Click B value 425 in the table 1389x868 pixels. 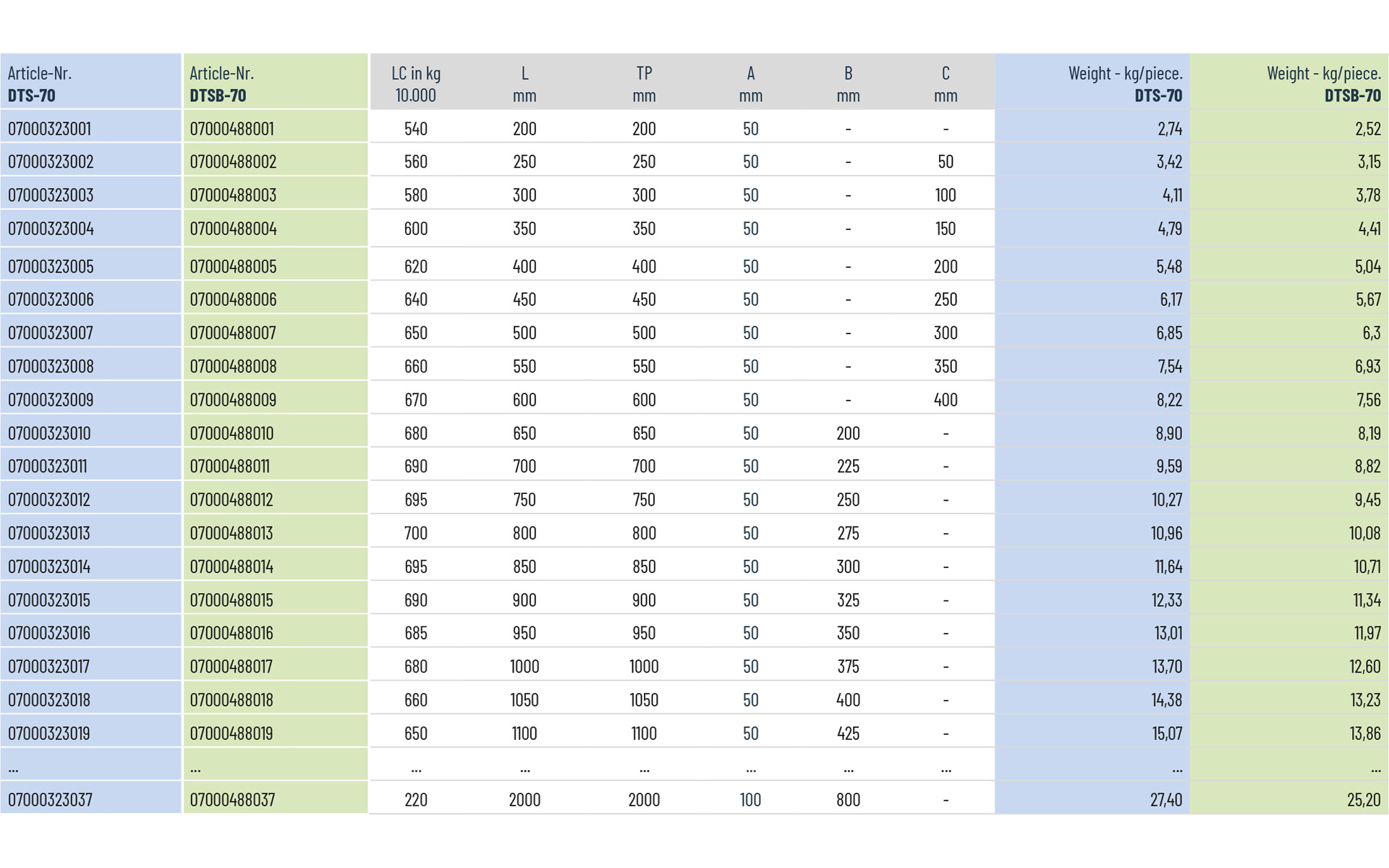tap(848, 733)
